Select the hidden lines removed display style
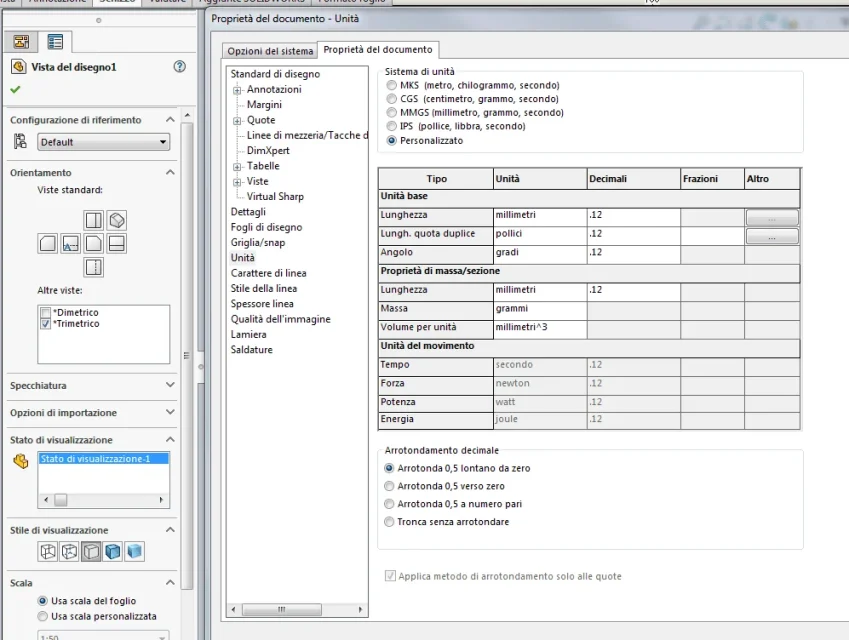The width and height of the screenshot is (849, 640). pyautogui.click(x=91, y=552)
